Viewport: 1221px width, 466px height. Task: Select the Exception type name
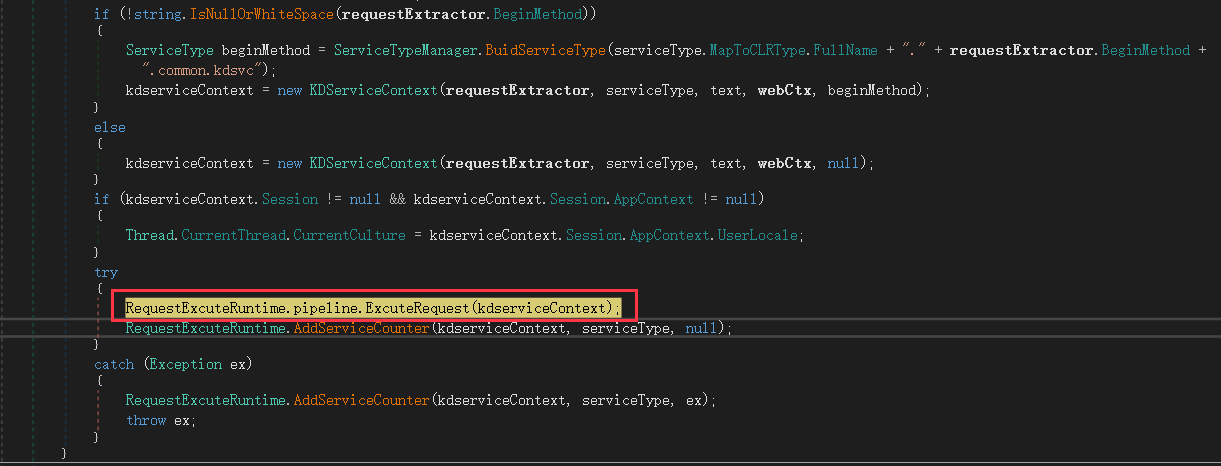pos(187,364)
